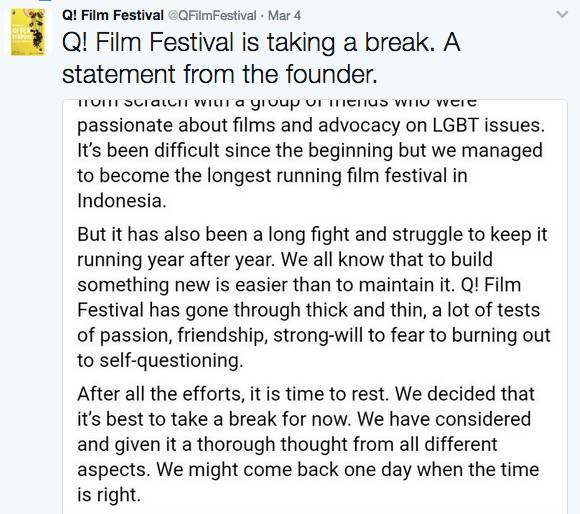The height and width of the screenshot is (514, 580).
Task: Click the 'something new is easier' line
Action: [299, 285]
